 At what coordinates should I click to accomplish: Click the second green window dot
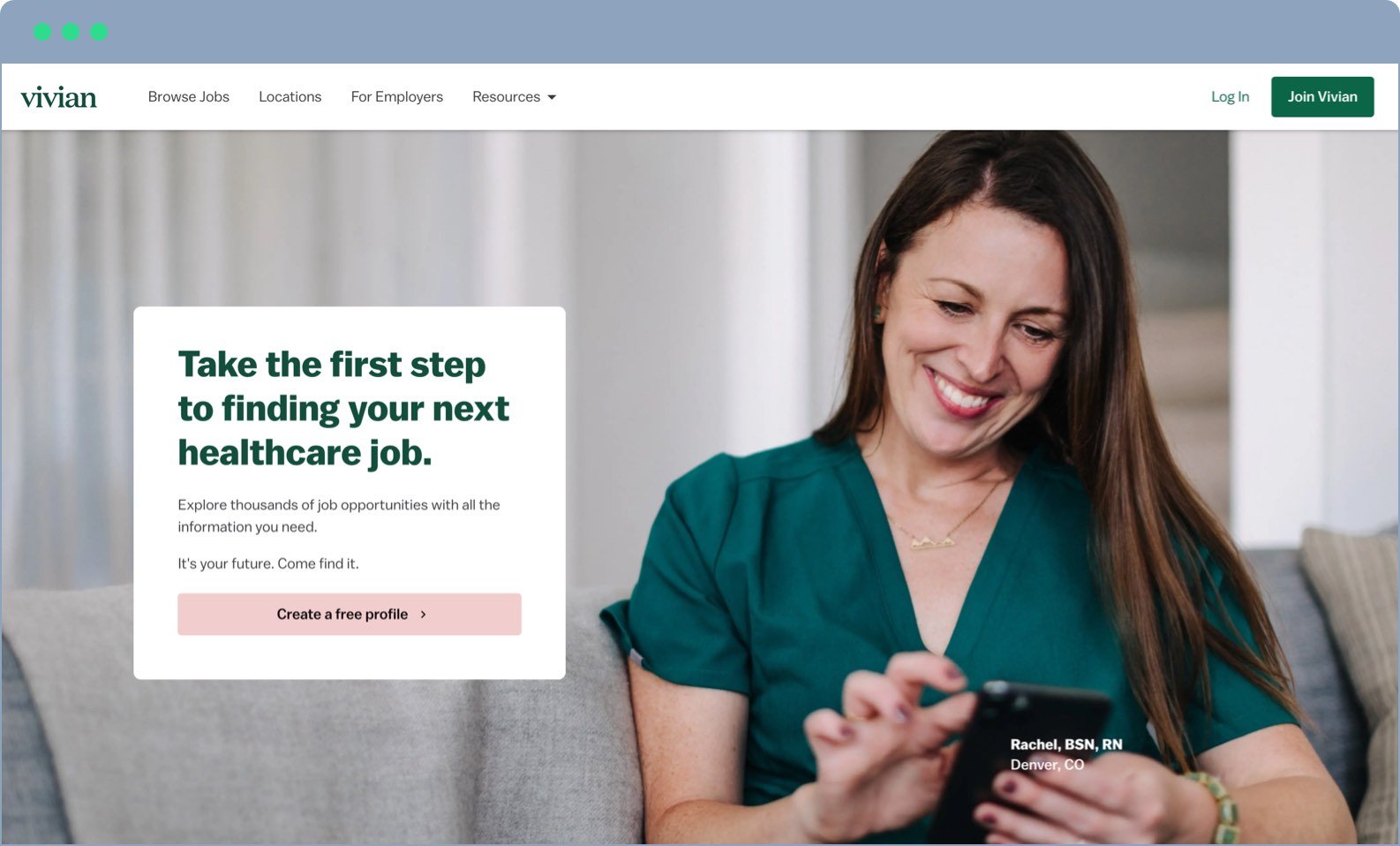coord(71,32)
